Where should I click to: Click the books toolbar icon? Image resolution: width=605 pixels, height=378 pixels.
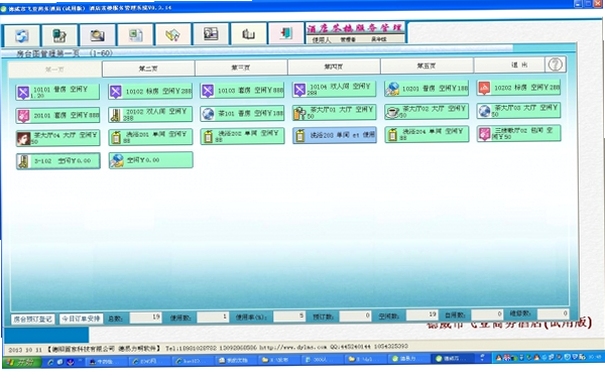[x=248, y=34]
